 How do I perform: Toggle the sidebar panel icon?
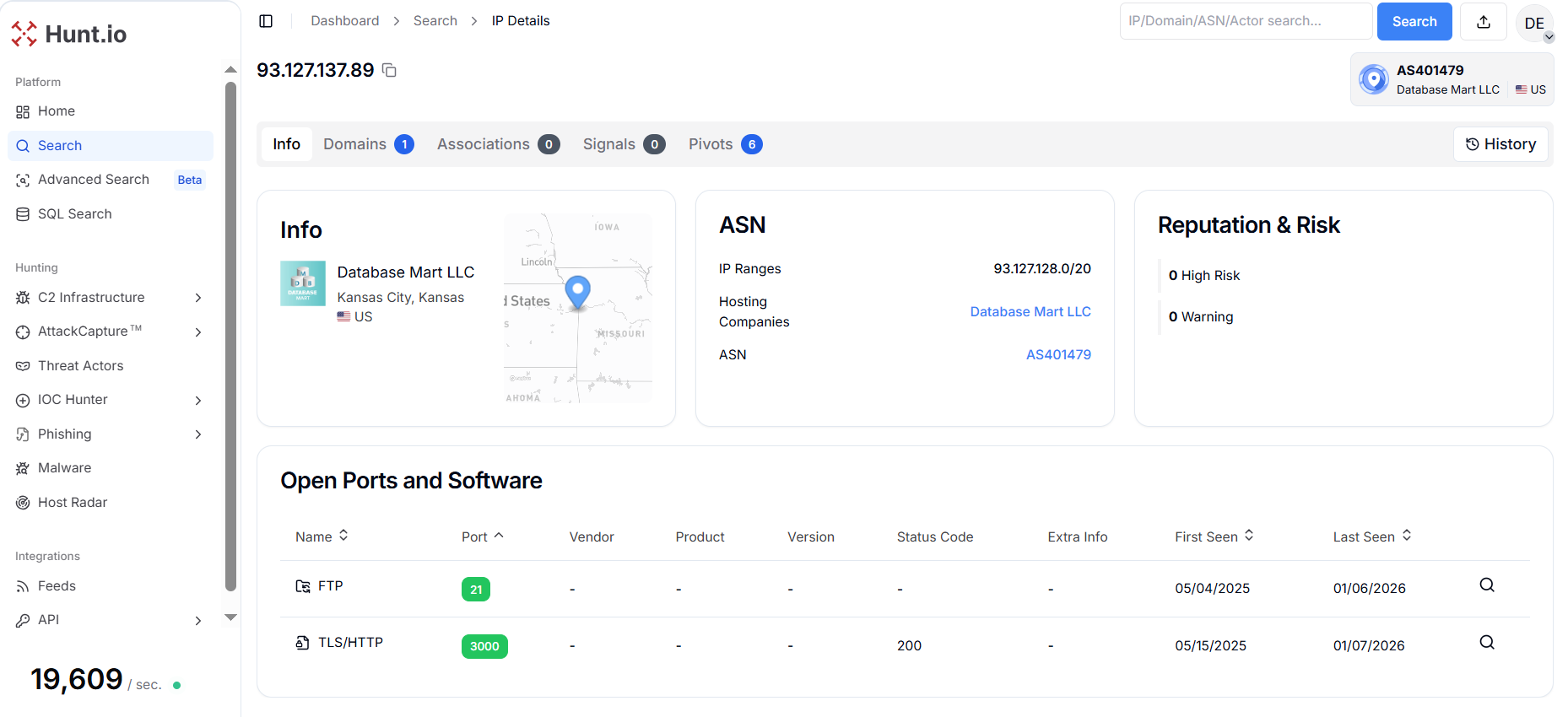[266, 21]
